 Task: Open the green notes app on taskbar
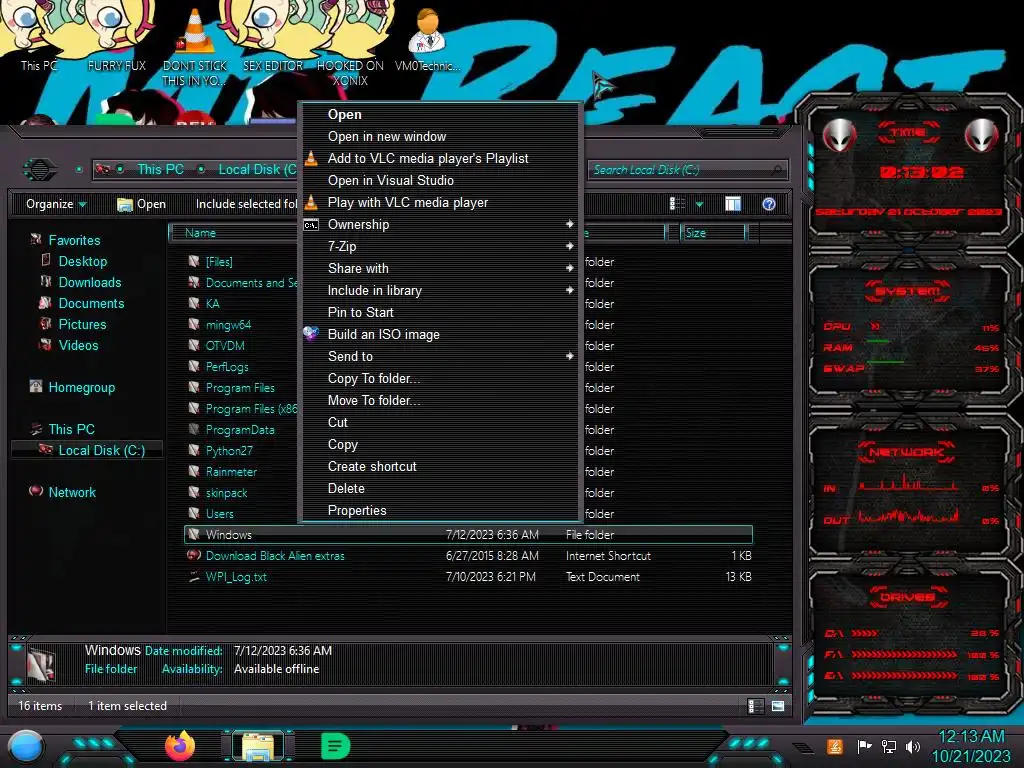[336, 746]
